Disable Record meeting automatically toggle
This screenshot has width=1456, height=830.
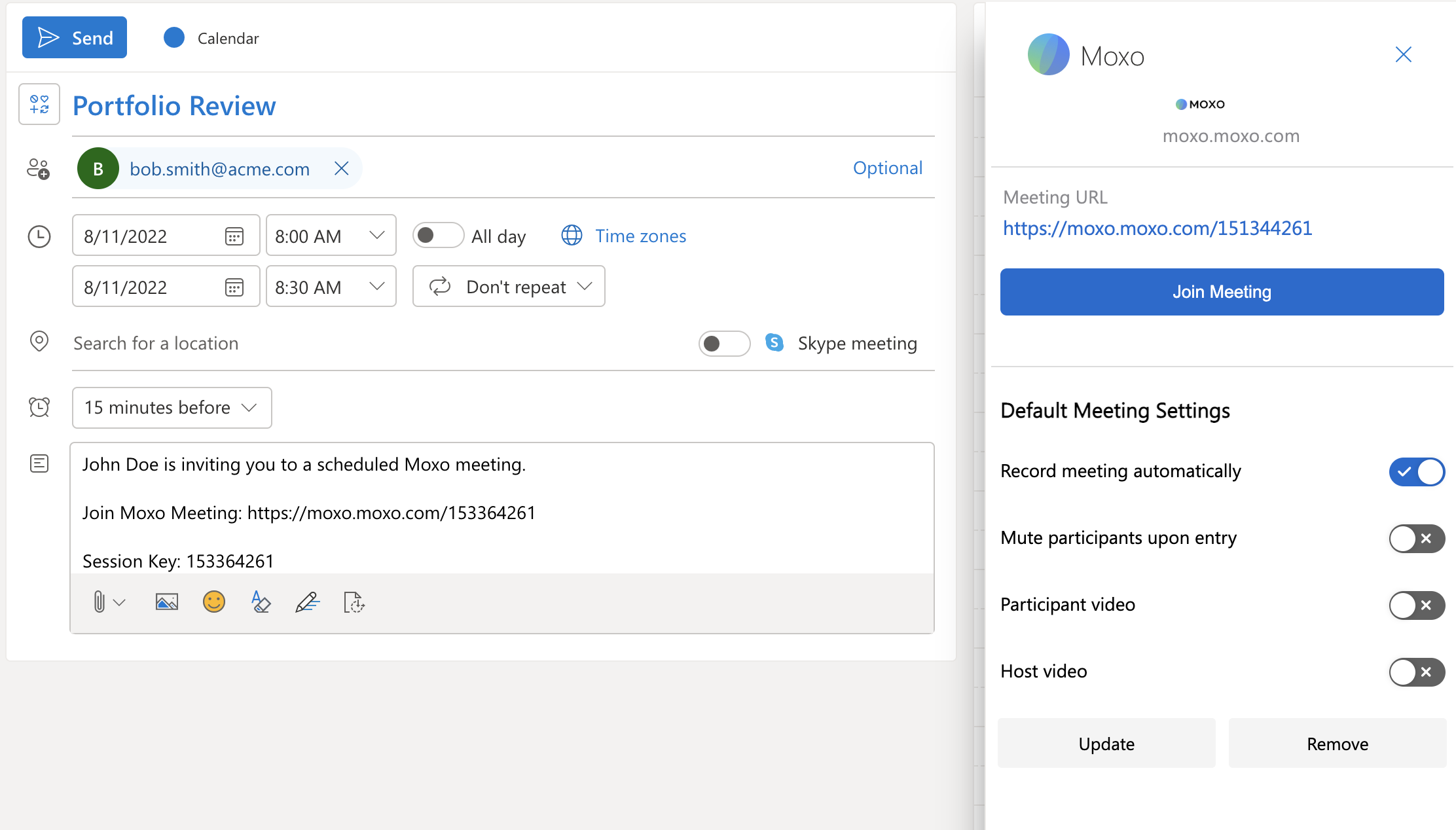tap(1417, 472)
